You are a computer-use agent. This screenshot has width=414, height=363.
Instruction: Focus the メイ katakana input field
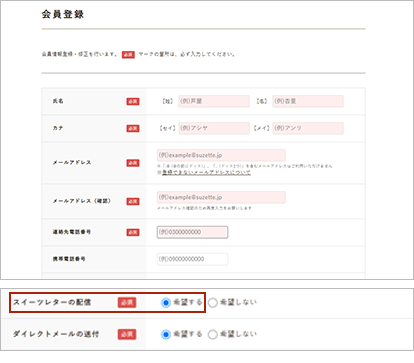pos(308,128)
